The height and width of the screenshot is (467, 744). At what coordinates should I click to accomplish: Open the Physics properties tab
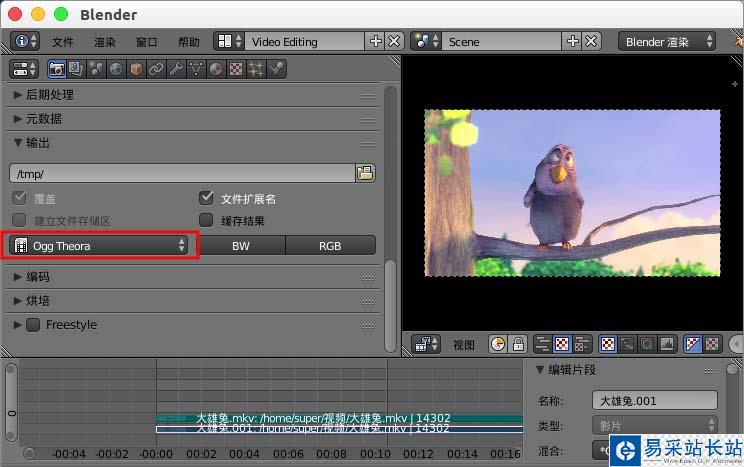pyautogui.click(x=276, y=69)
